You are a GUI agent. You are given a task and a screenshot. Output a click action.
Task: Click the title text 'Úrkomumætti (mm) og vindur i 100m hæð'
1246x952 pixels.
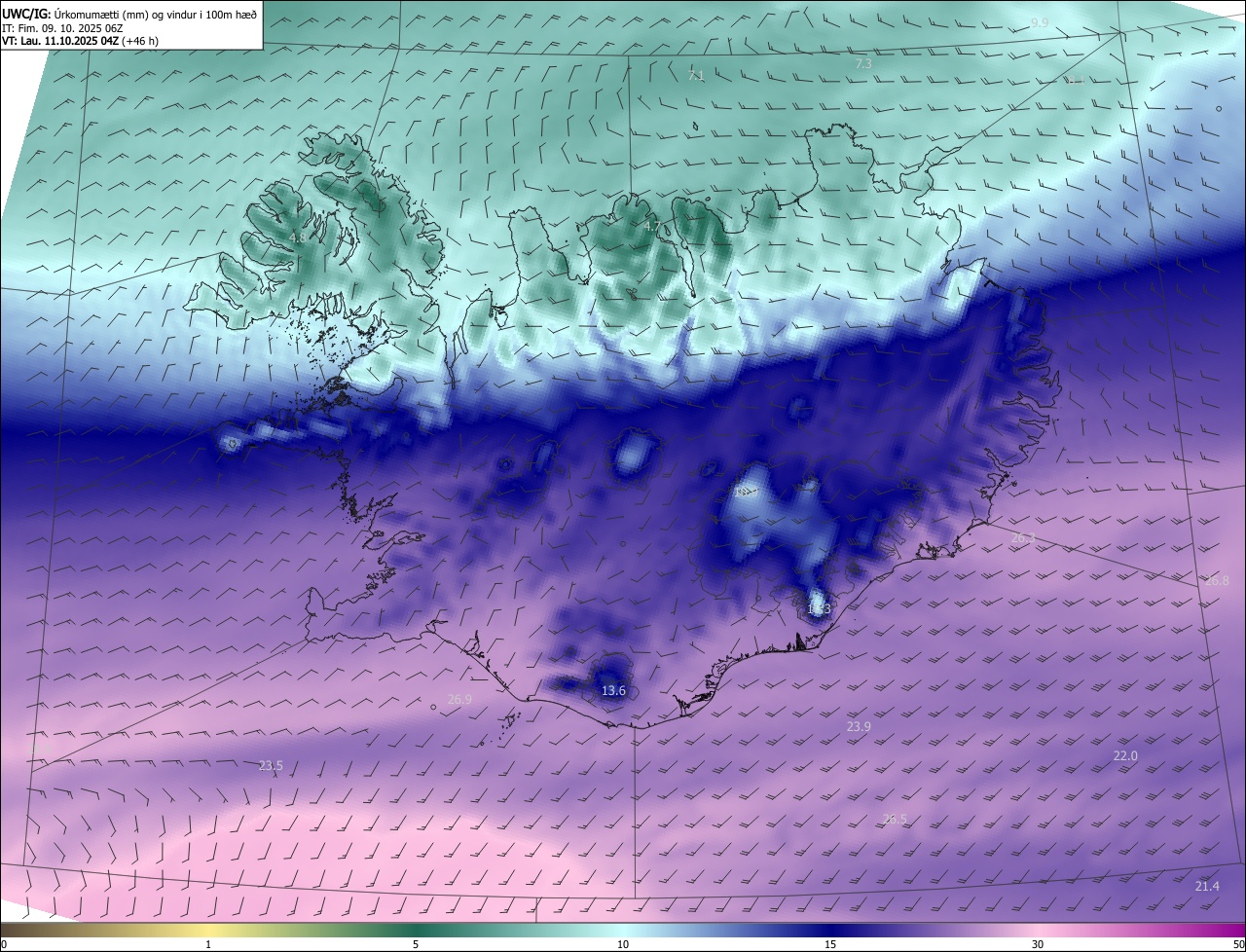(x=156, y=14)
